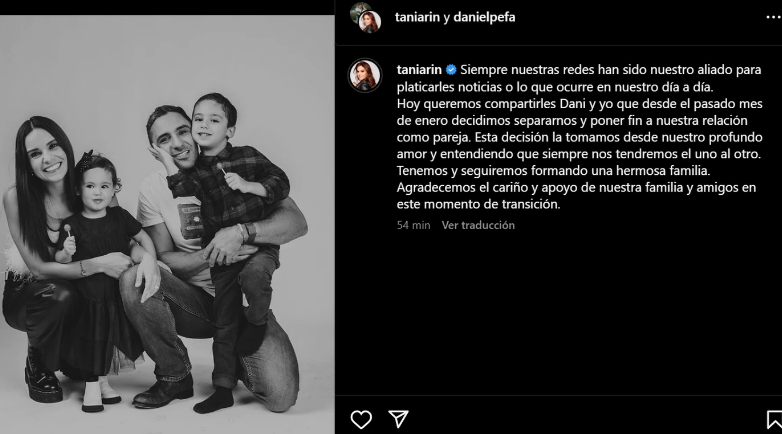782x434 pixels.
Task: Share post via paper plane icon
Action: coord(398,419)
